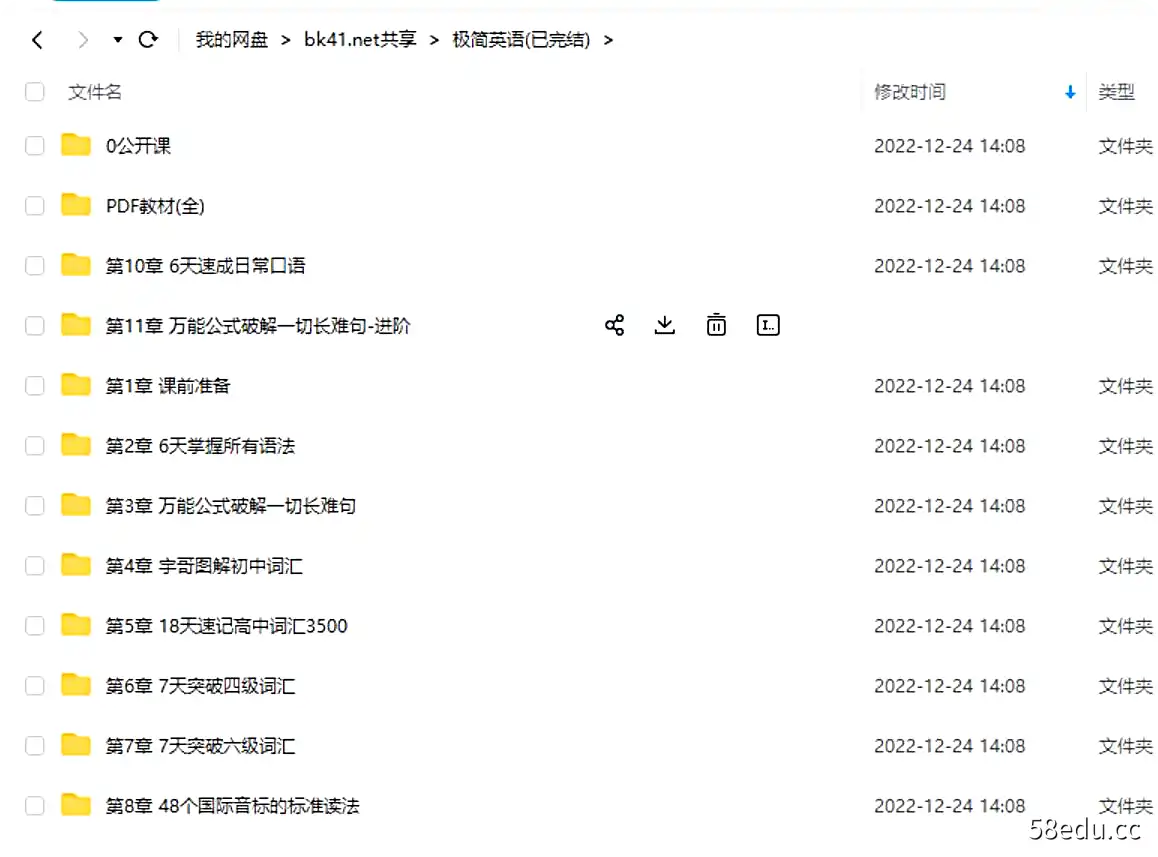1158x857 pixels.
Task: Check the PDF教材(全) row checkbox
Action: coord(35,205)
